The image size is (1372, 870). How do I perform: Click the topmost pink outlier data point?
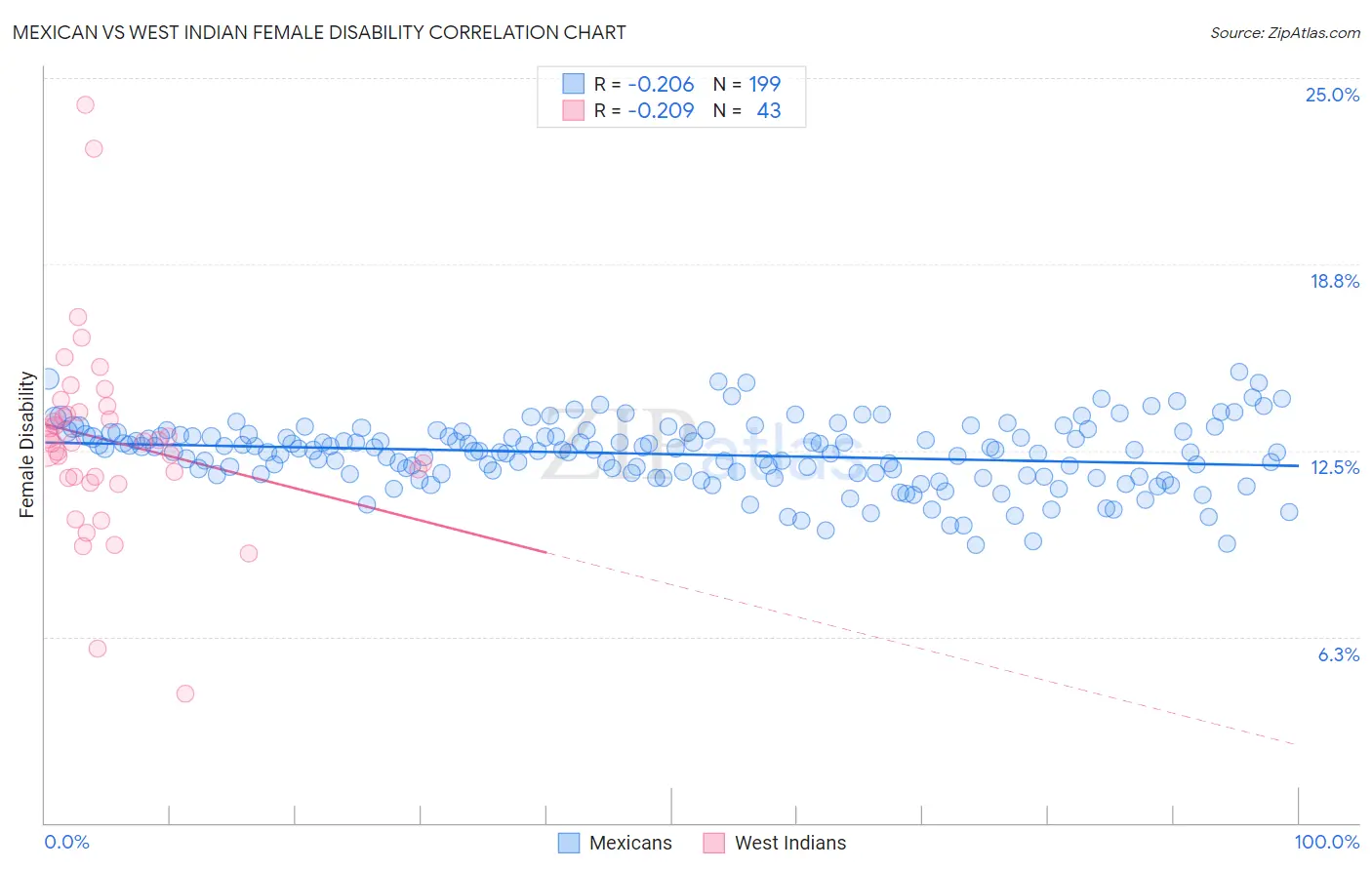(85, 104)
